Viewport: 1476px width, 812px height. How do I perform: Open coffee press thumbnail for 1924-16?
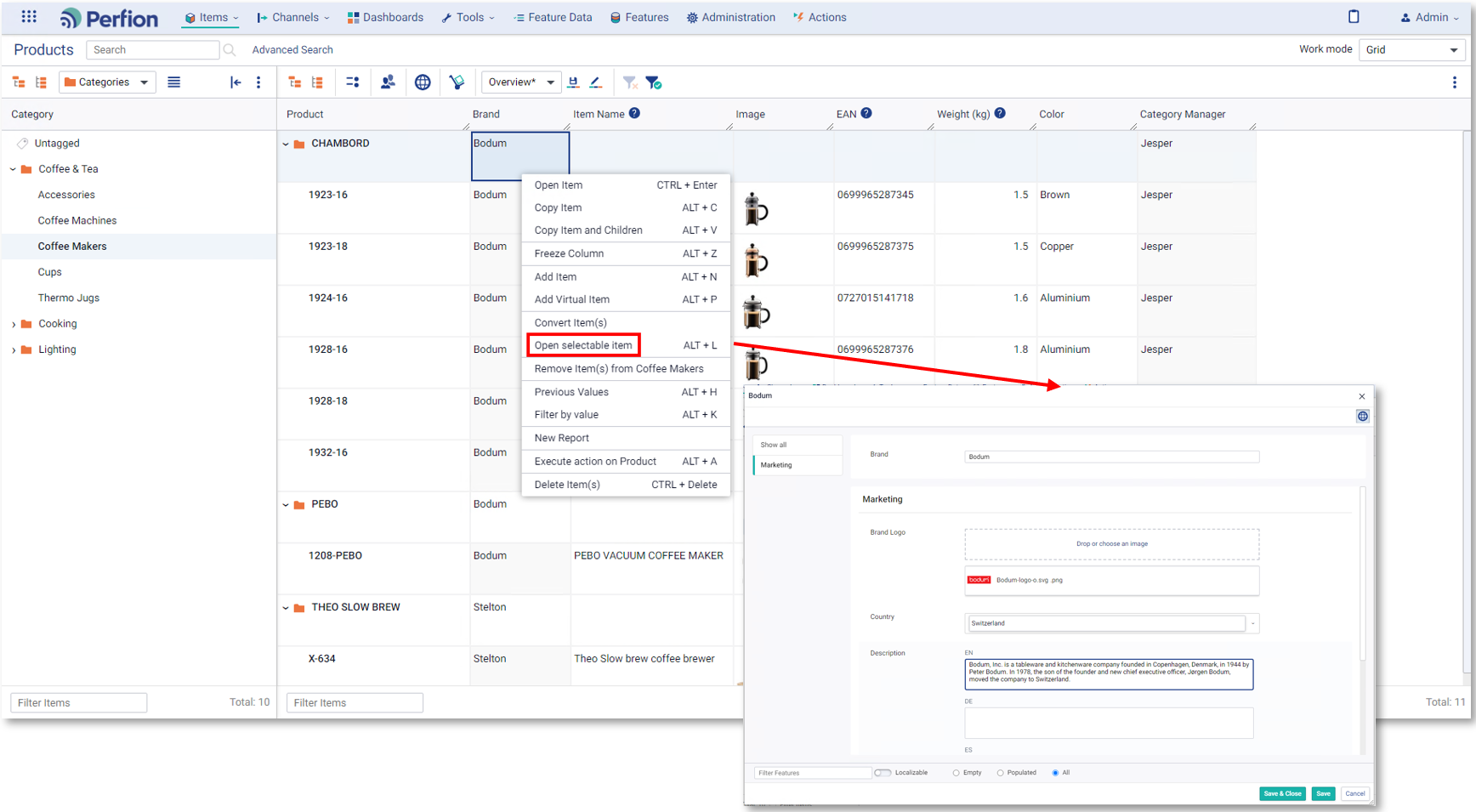coord(756,312)
